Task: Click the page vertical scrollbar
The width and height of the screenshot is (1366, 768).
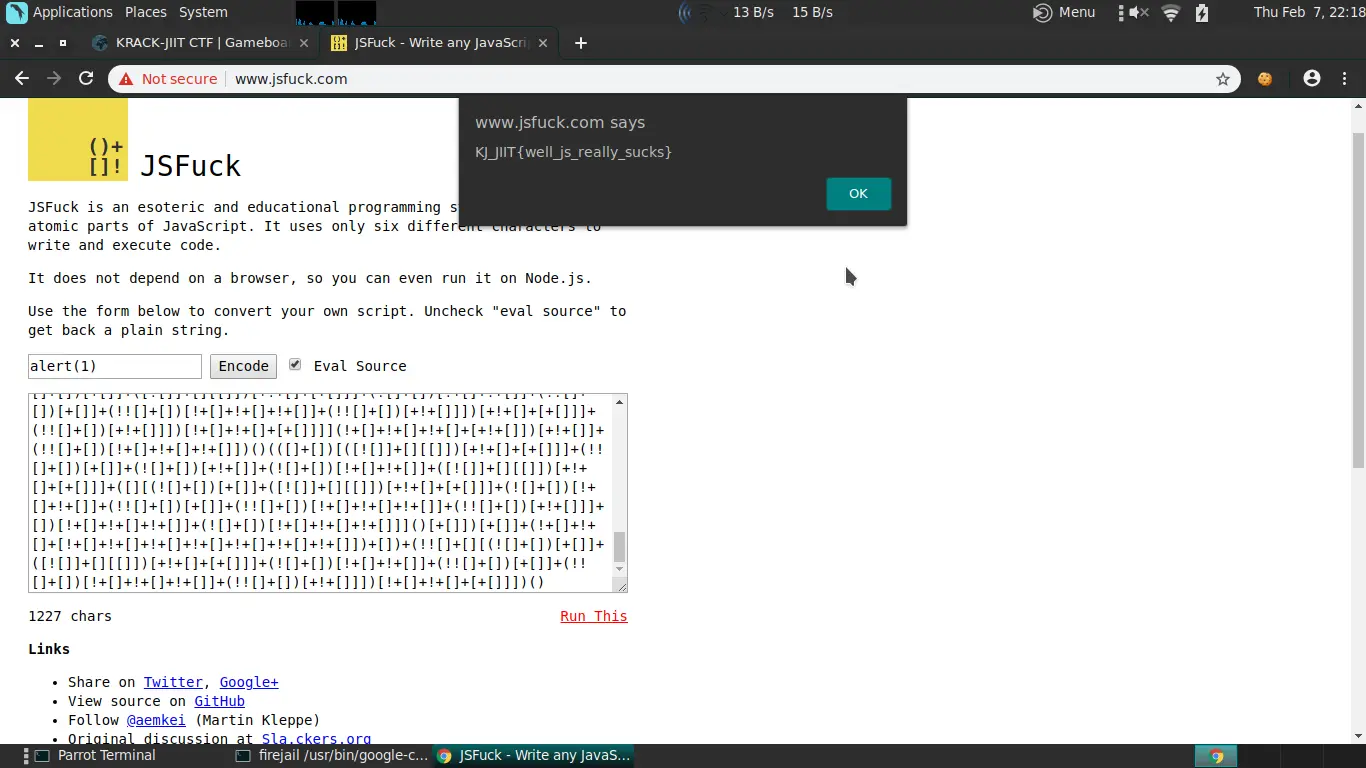Action: pyautogui.click(x=1358, y=300)
